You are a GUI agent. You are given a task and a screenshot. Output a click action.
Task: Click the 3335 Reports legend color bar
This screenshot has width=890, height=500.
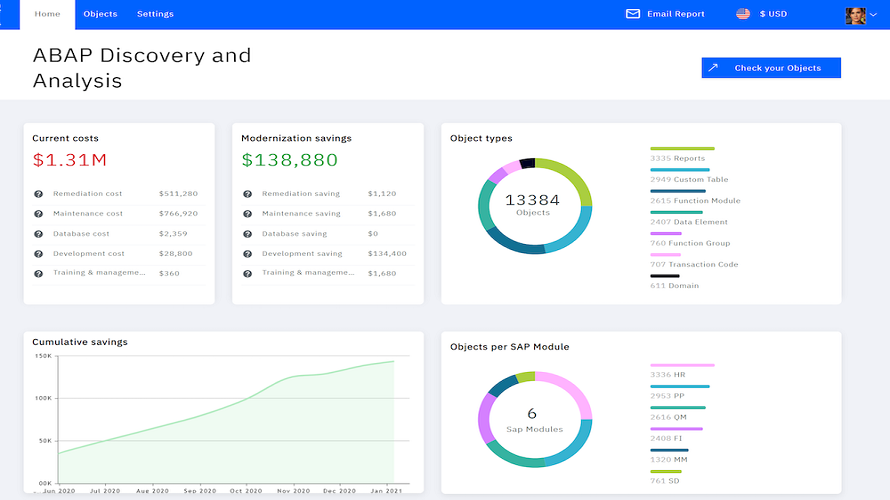(682, 149)
